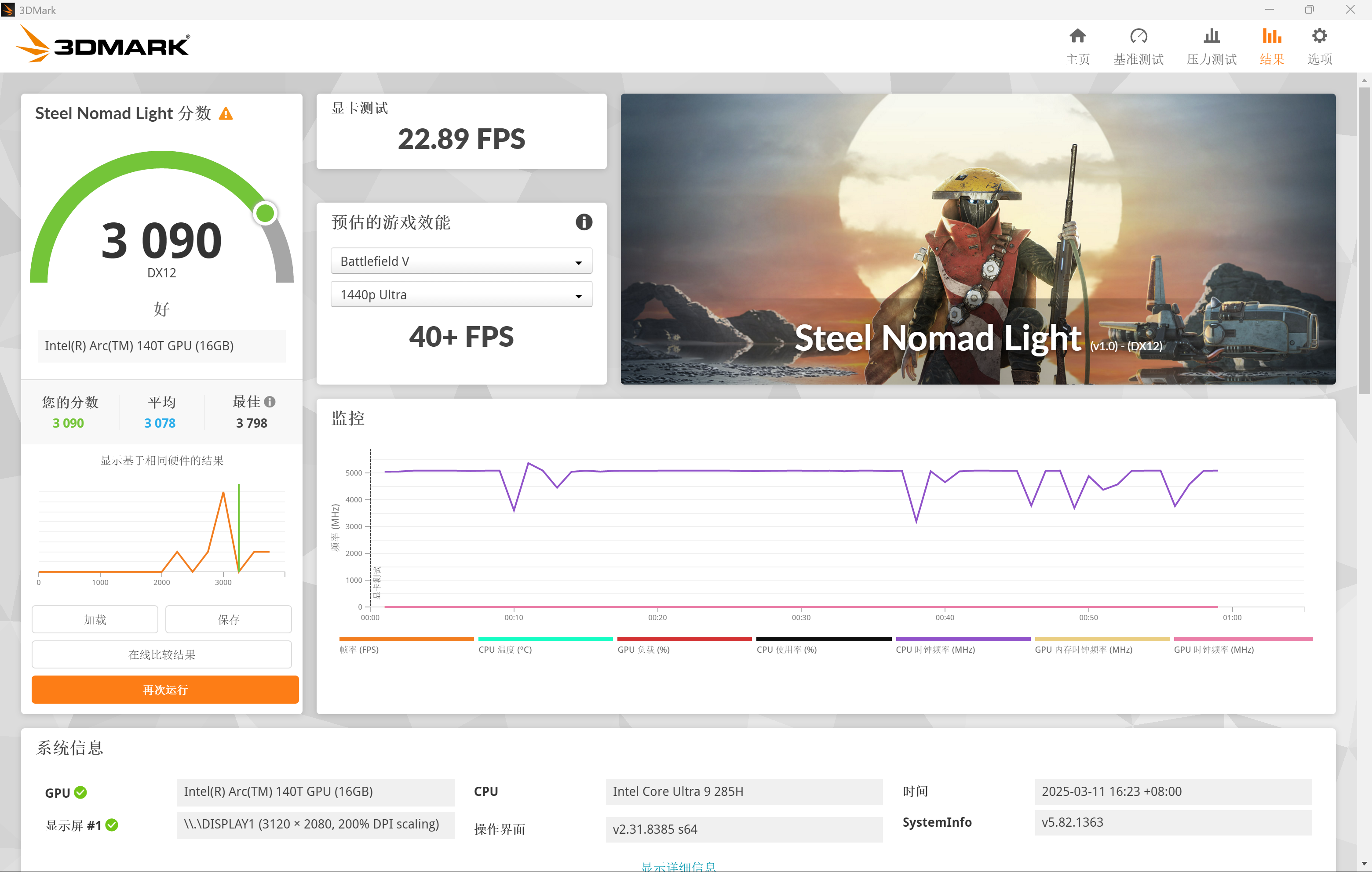Click the 22.89 FPS graphics test result
The image size is (1372, 872).
coord(461,139)
